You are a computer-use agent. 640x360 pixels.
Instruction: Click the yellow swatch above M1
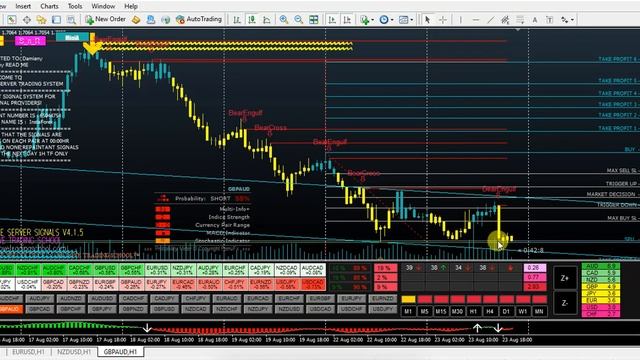tap(408, 300)
